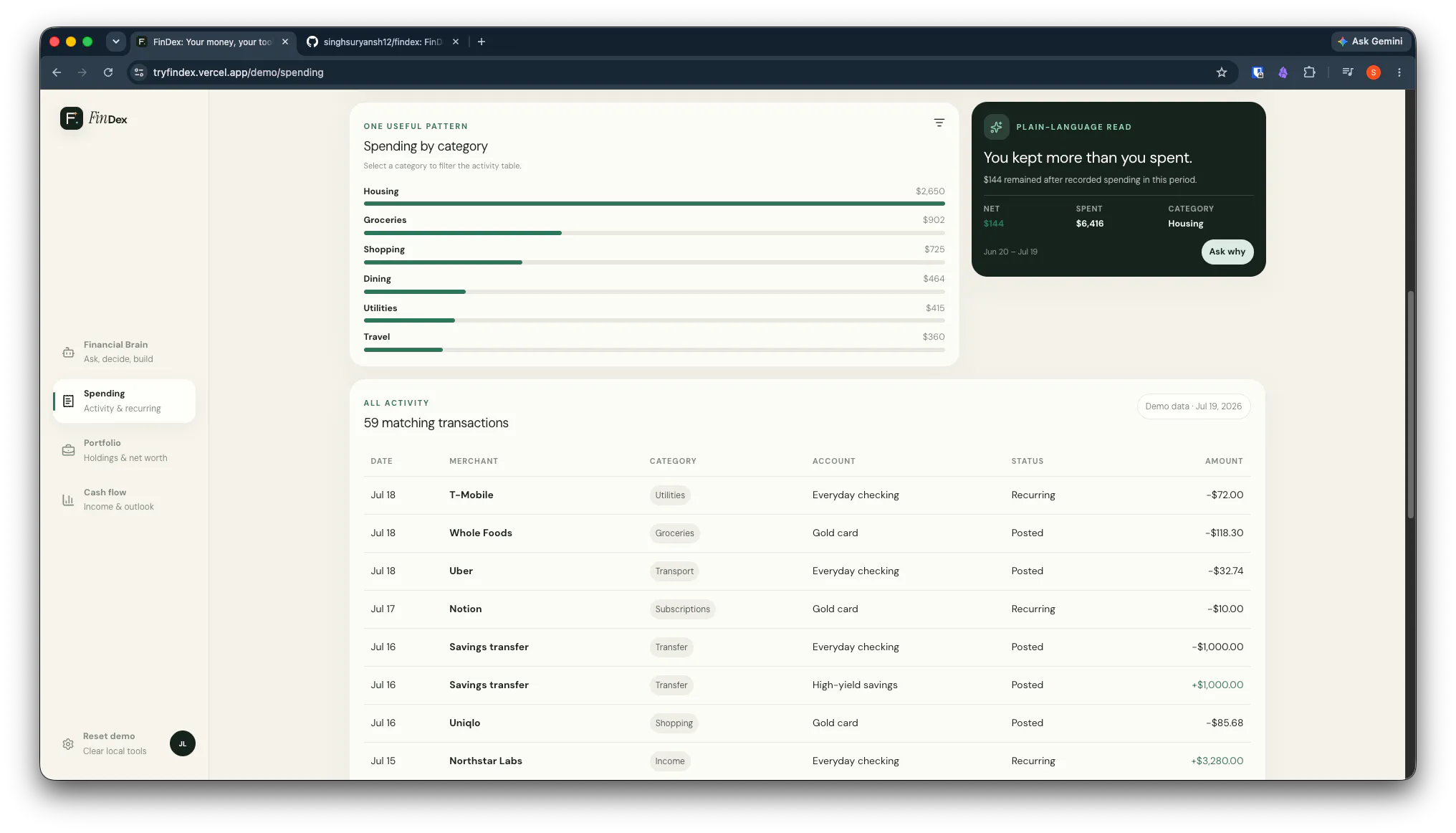Click the Groceries pill in Whole Foods row
The image size is (1456, 833).
[x=674, y=533]
